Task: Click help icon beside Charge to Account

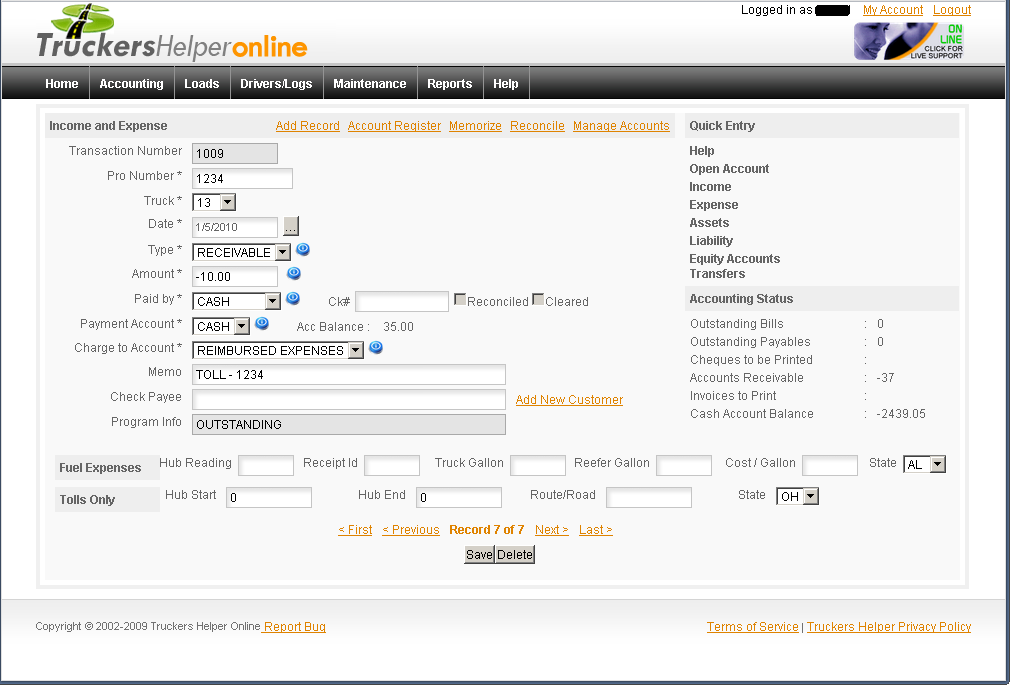Action: [x=376, y=348]
